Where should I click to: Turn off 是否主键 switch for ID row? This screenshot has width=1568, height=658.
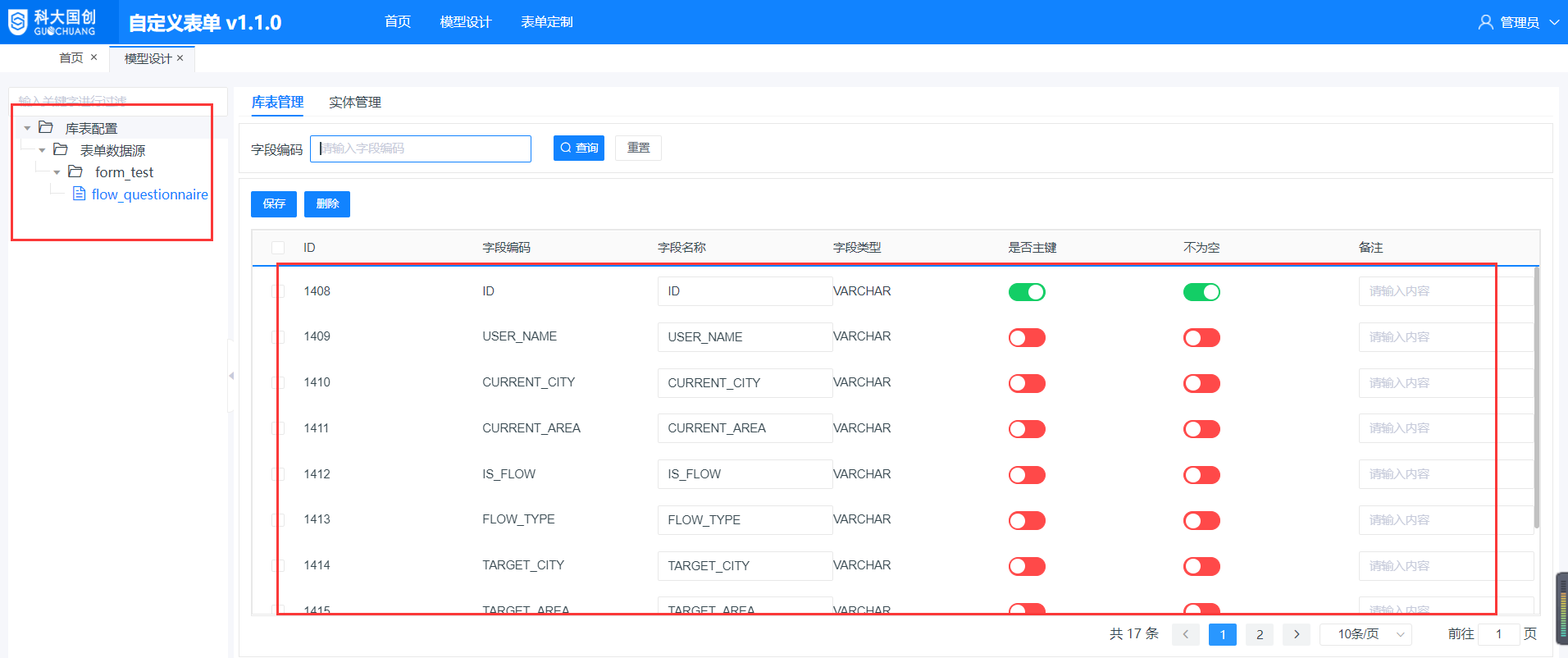[1027, 292]
